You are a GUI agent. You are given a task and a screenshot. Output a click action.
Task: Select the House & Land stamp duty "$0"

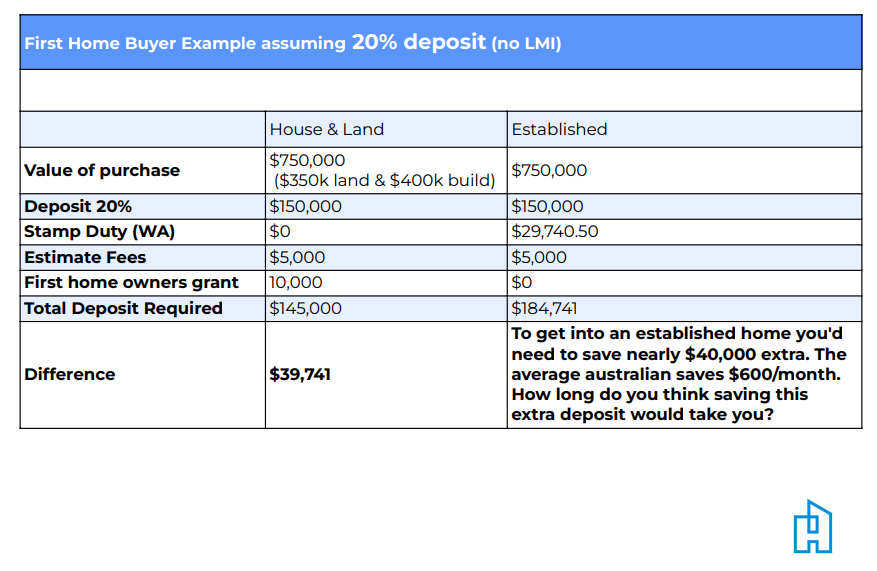pos(280,231)
